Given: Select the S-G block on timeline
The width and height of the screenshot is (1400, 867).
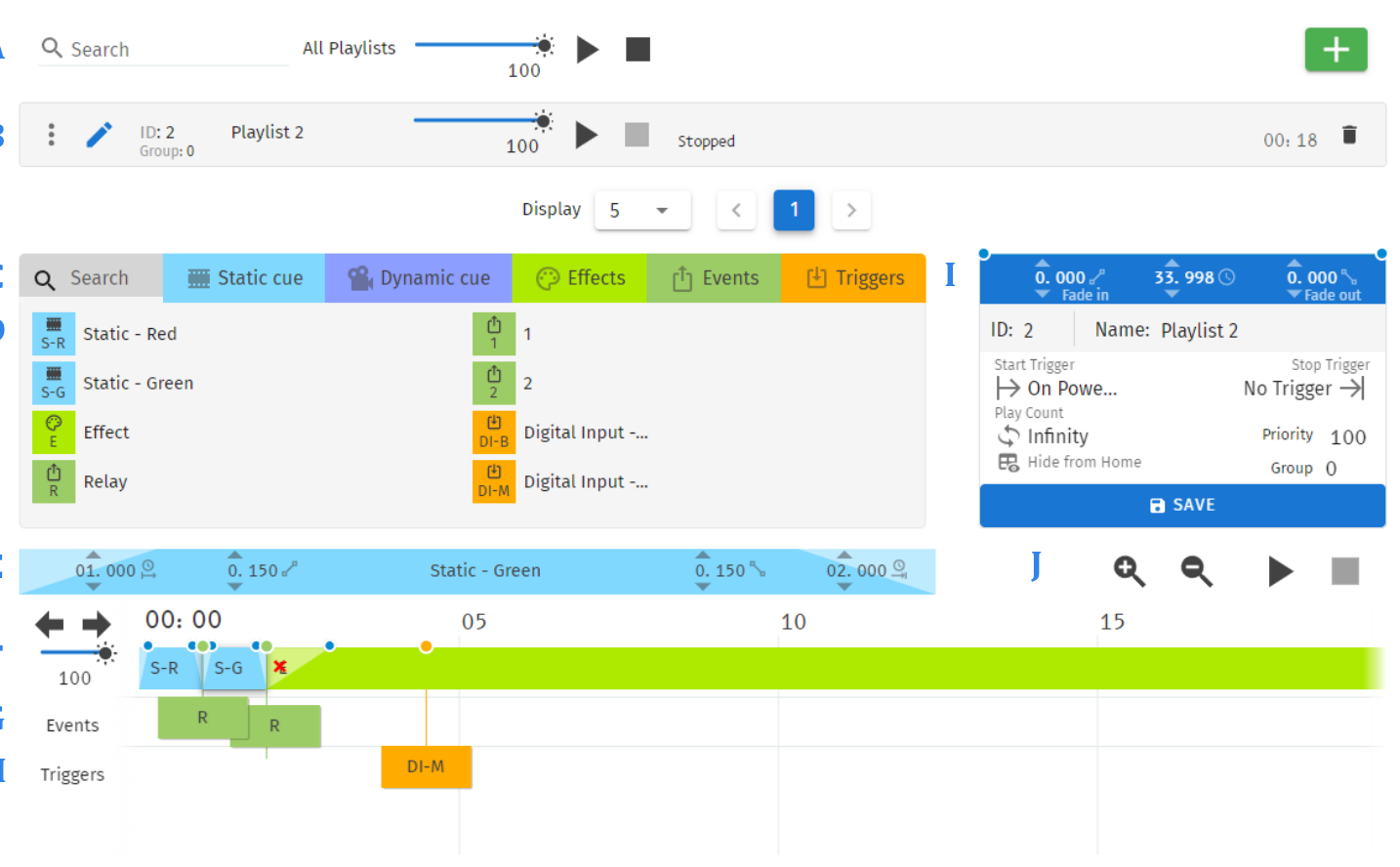Looking at the screenshot, I should [232, 669].
